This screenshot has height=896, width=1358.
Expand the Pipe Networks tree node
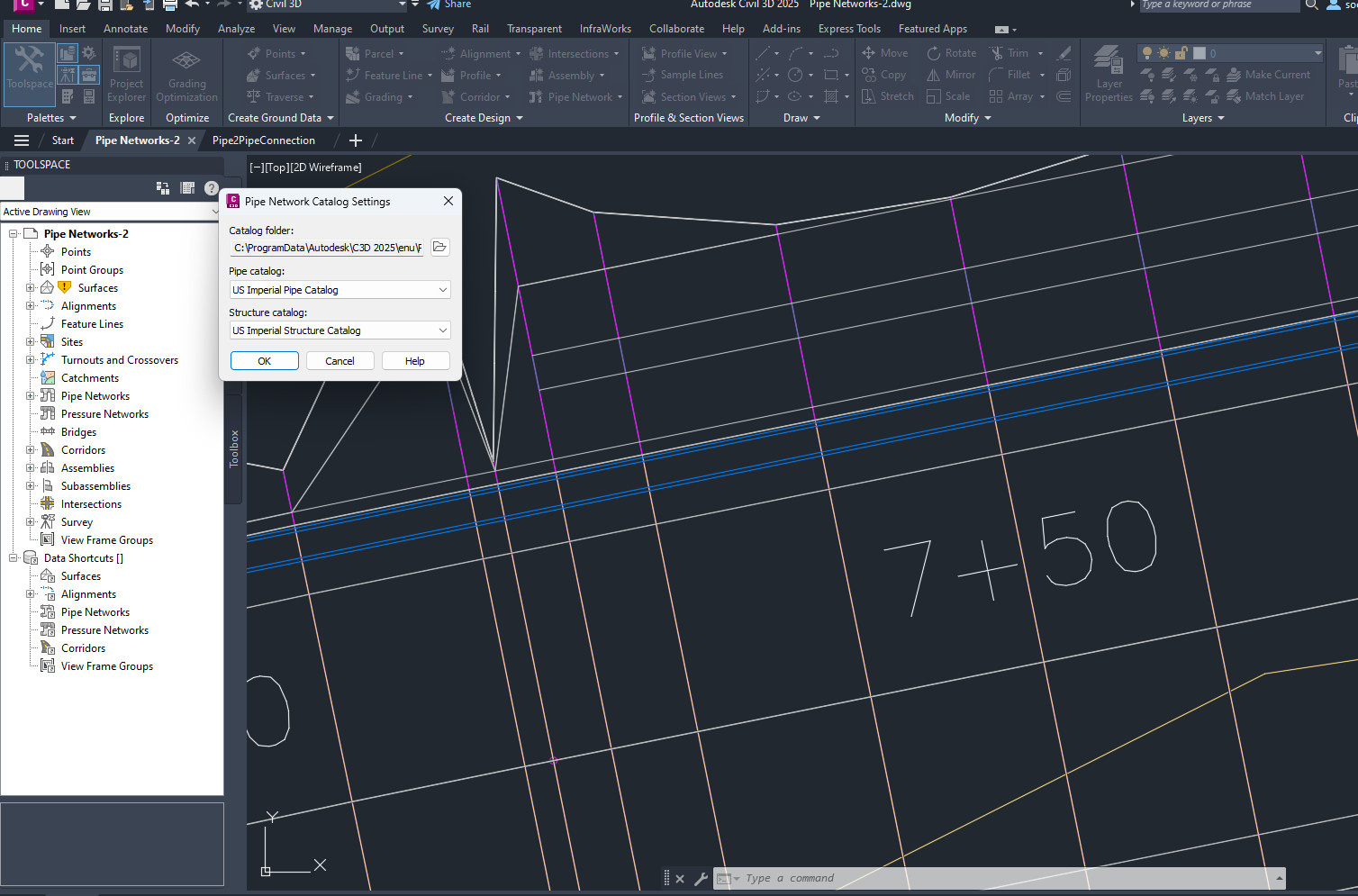[30, 396]
